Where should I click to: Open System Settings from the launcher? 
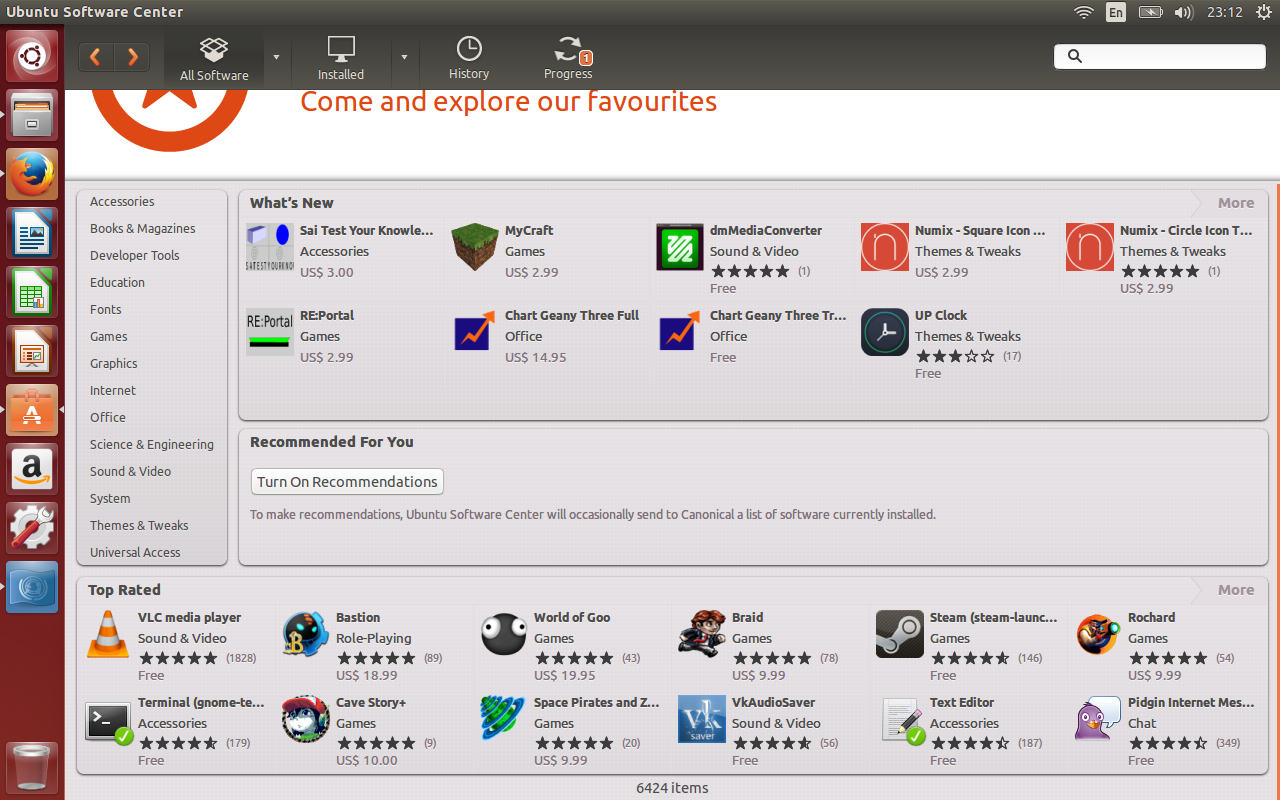(x=33, y=528)
